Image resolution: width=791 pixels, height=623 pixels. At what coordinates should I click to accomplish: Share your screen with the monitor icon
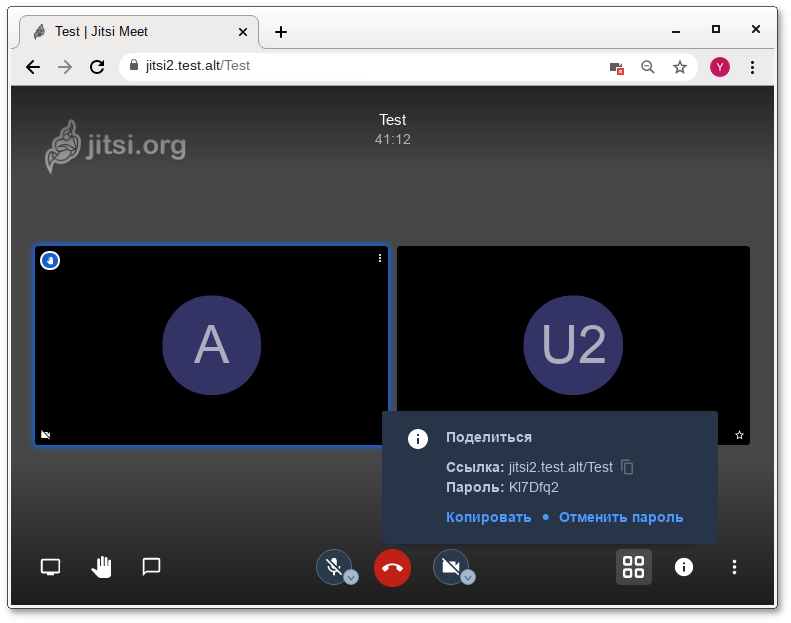(x=50, y=567)
